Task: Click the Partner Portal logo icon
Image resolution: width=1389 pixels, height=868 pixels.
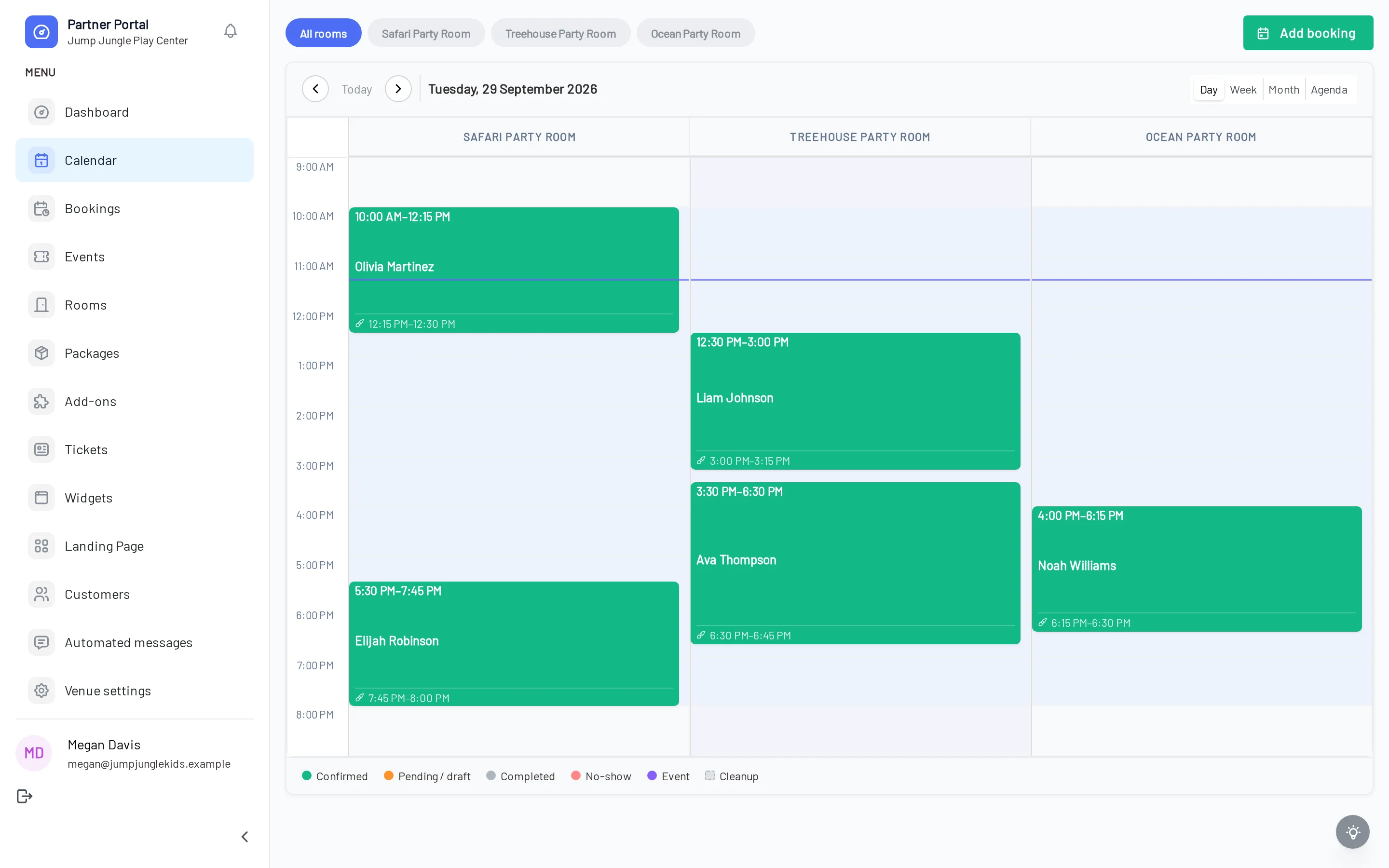Action: click(x=41, y=31)
